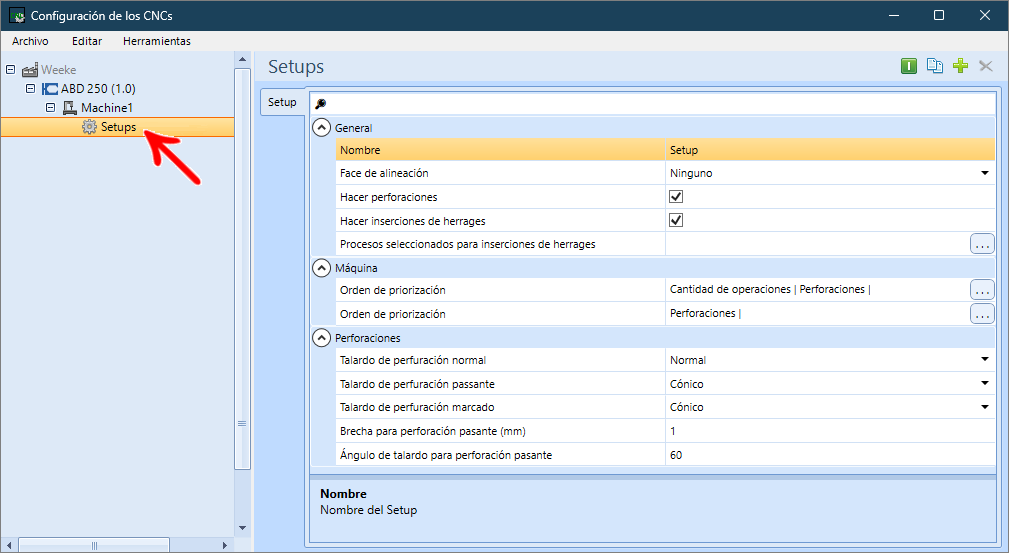Click Procesos seleccionados para inserciones de herrages label
This screenshot has height=554, width=1009.
[x=468, y=245]
